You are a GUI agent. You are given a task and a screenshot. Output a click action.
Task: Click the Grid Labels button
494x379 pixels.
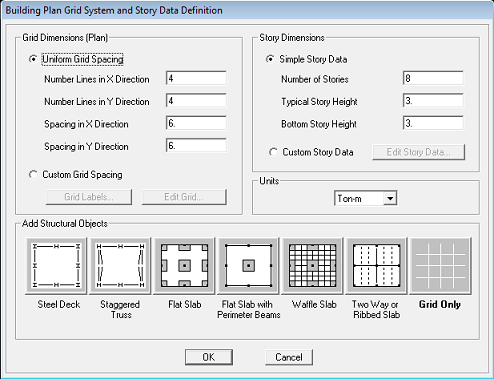[x=89, y=197]
